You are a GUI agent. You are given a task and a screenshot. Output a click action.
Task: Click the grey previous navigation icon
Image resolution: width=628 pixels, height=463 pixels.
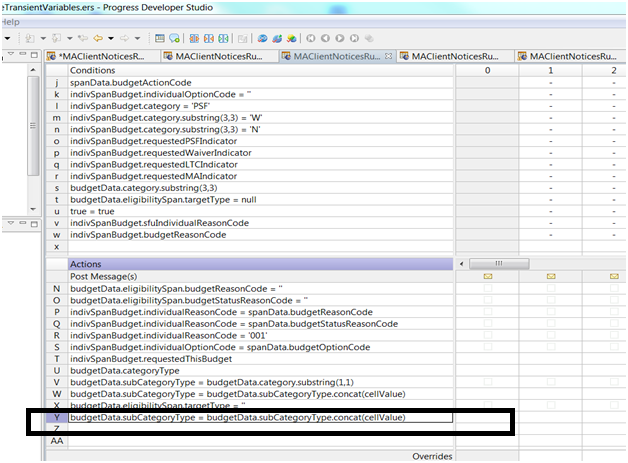tap(325, 38)
